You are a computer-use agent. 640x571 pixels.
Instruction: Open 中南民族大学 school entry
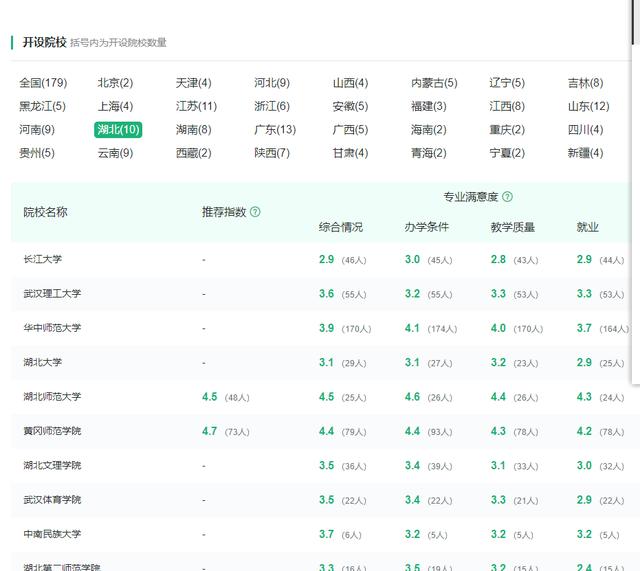[x=52, y=534]
